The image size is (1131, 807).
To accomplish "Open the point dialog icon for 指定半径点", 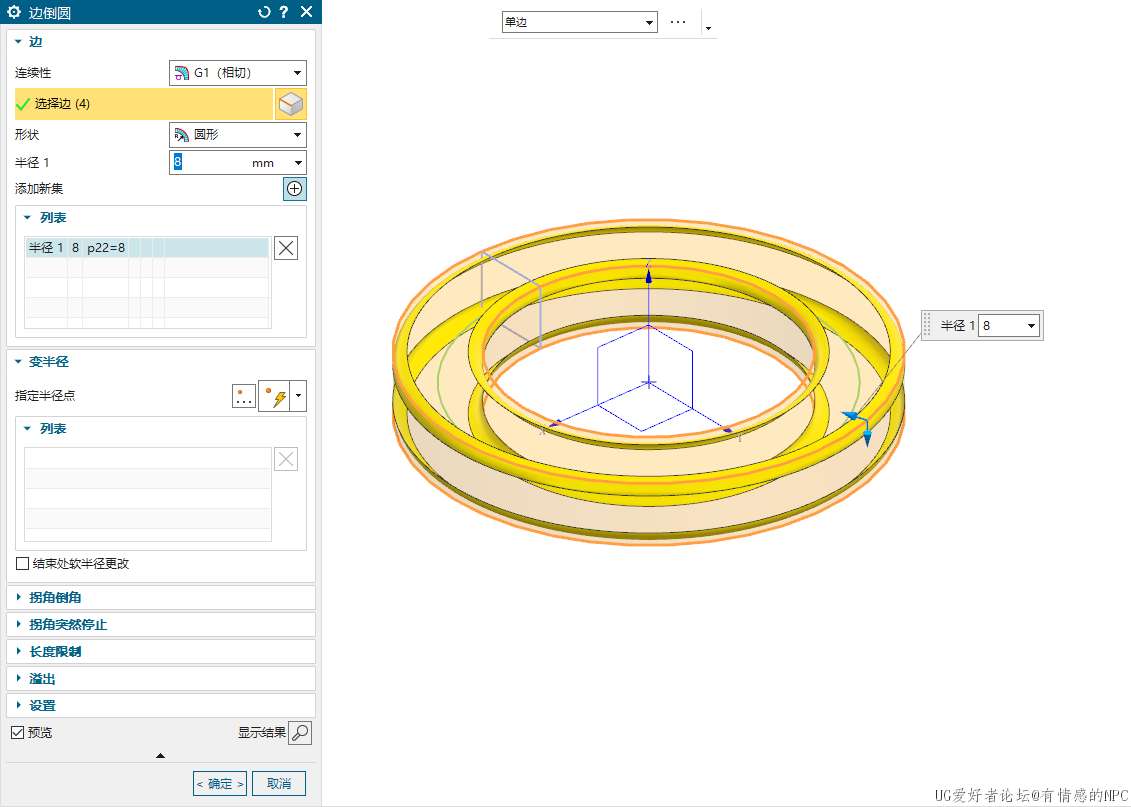I will (244, 396).
